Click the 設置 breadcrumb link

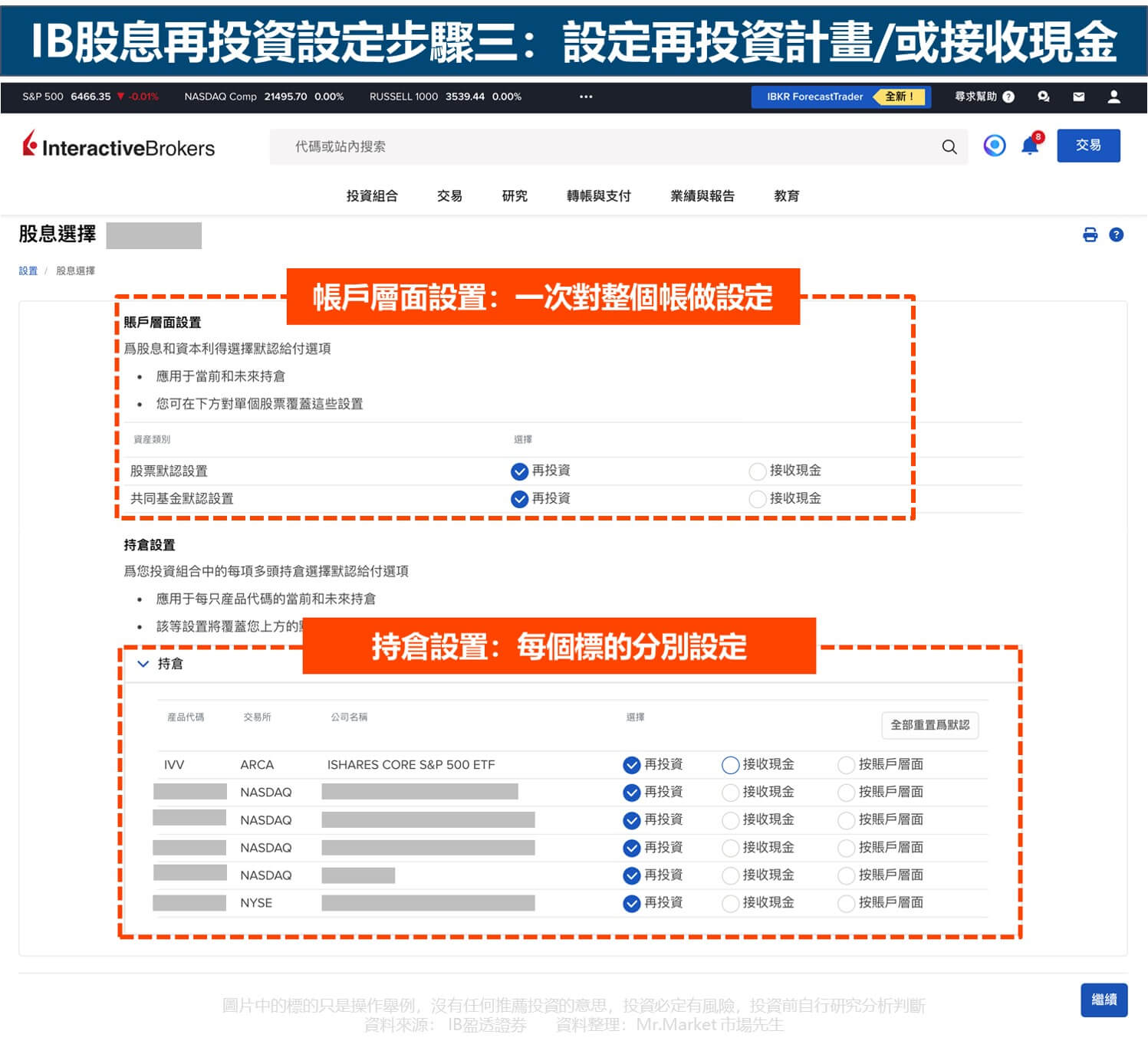click(28, 271)
